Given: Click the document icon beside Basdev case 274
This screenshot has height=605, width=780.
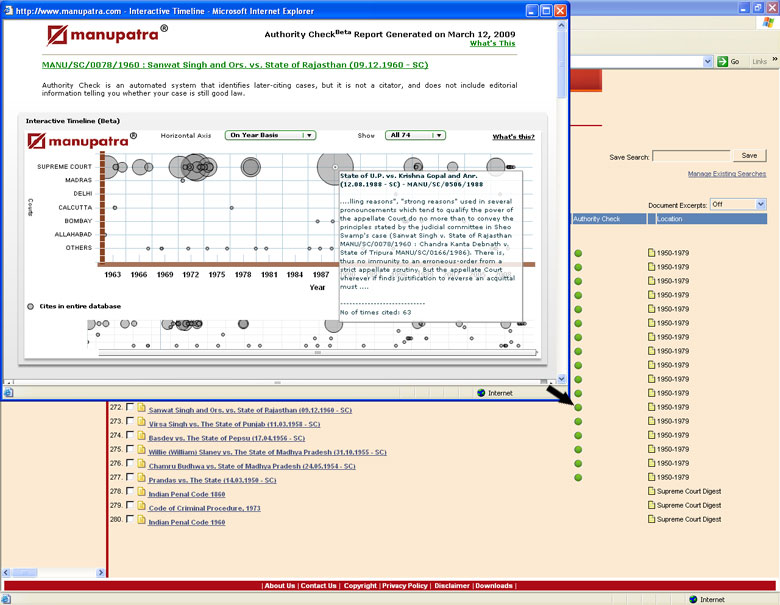Looking at the screenshot, I should coord(141,436).
